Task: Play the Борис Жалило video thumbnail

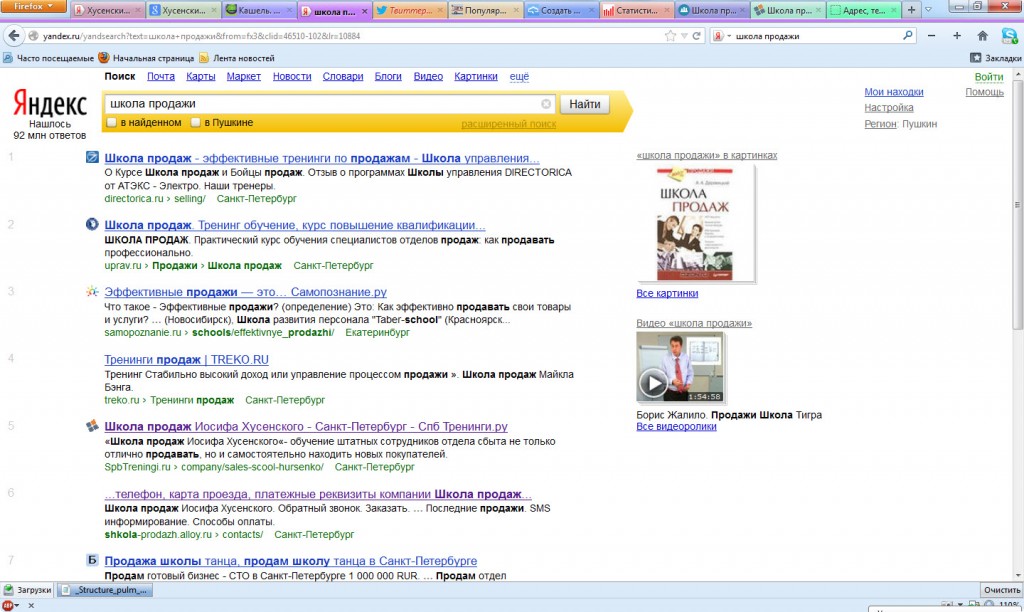Action: pyautogui.click(x=679, y=366)
